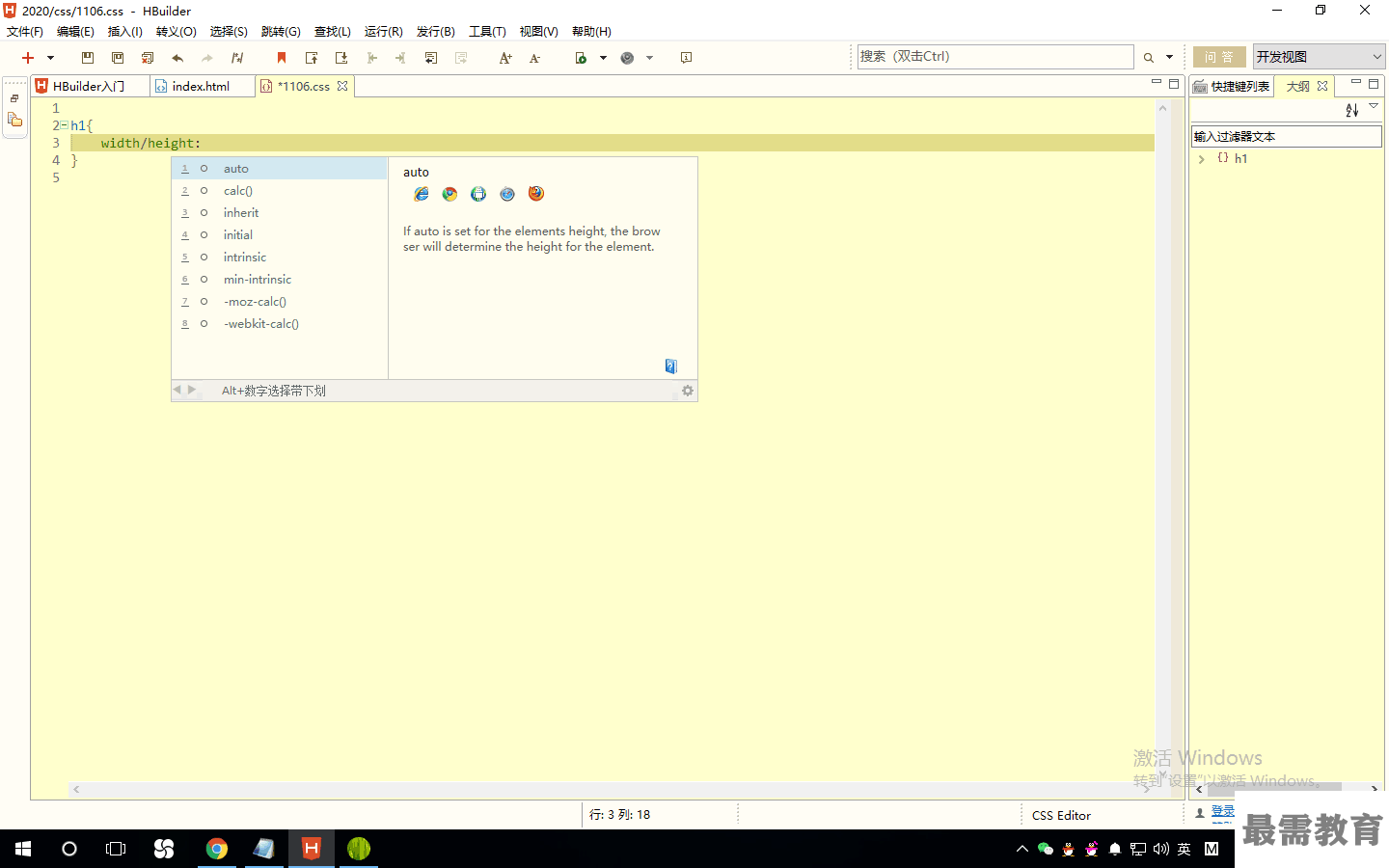Select calc() in the autocomplete list
The height and width of the screenshot is (868, 1389).
tap(280, 191)
